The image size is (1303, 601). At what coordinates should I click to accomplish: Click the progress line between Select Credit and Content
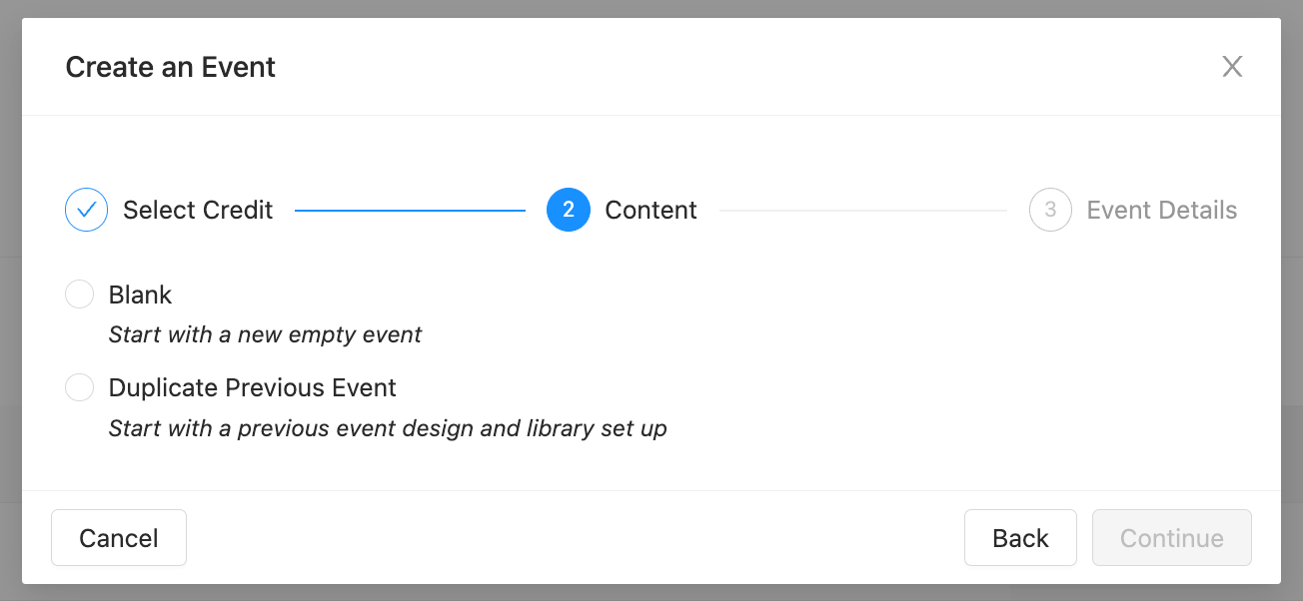(x=410, y=209)
